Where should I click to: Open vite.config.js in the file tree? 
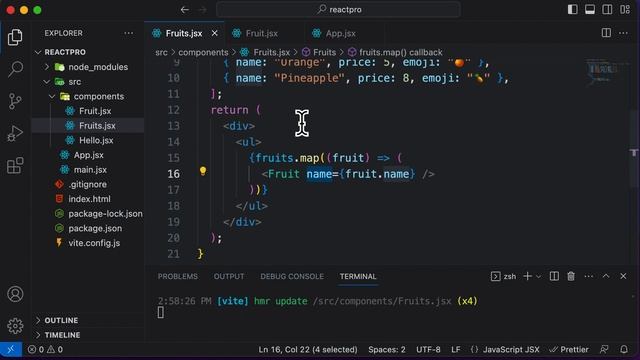click(x=88, y=243)
